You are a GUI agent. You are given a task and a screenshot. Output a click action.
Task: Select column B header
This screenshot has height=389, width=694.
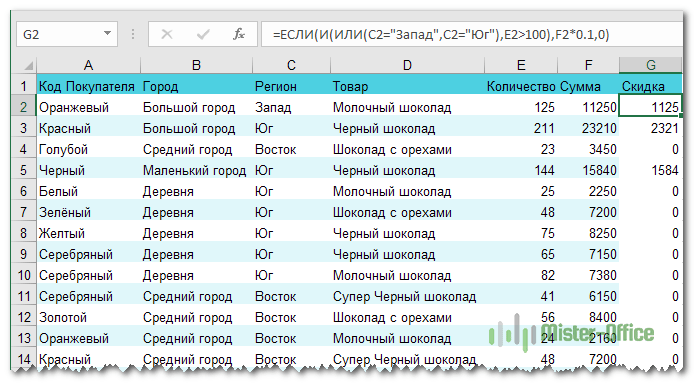pos(197,65)
